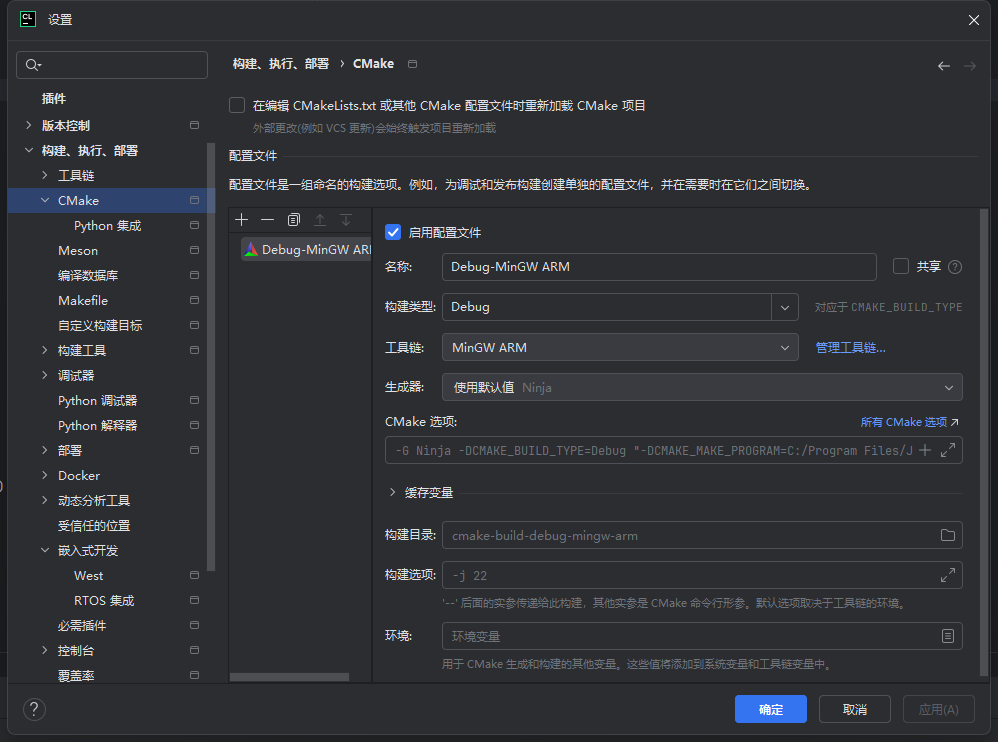Screen dimensions: 998x742
Task: Browse folder for 构建目录
Action: pos(948,535)
